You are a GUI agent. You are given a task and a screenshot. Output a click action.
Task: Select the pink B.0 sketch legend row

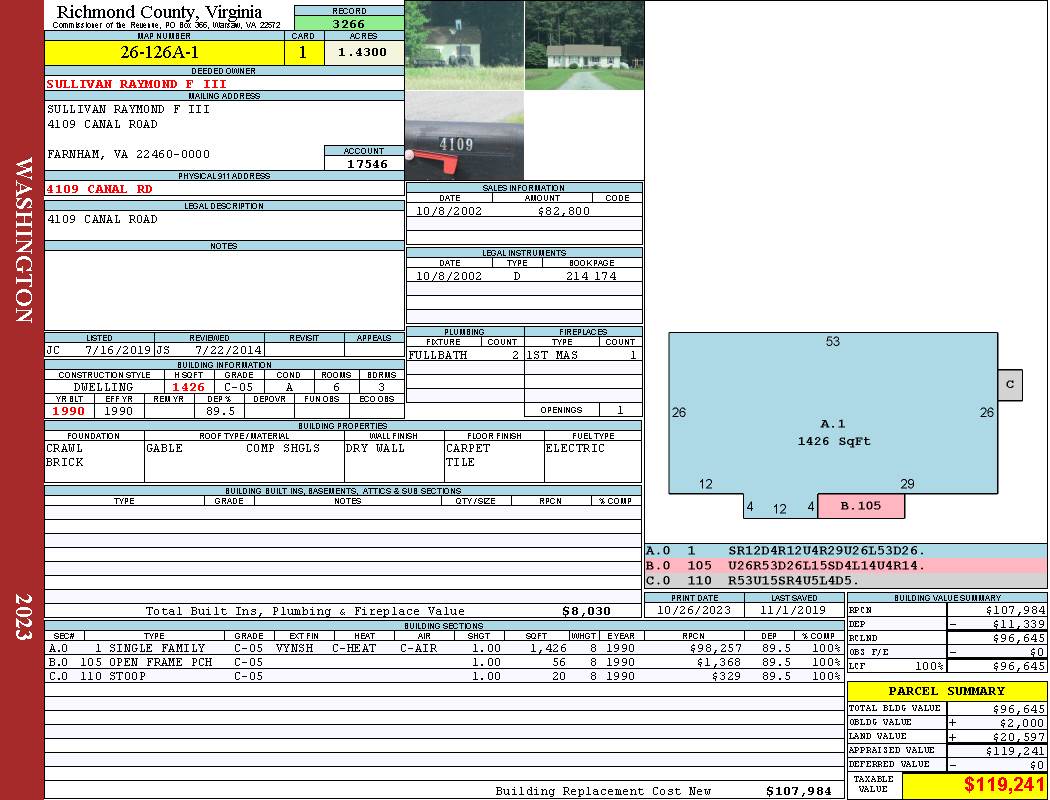tap(845, 565)
